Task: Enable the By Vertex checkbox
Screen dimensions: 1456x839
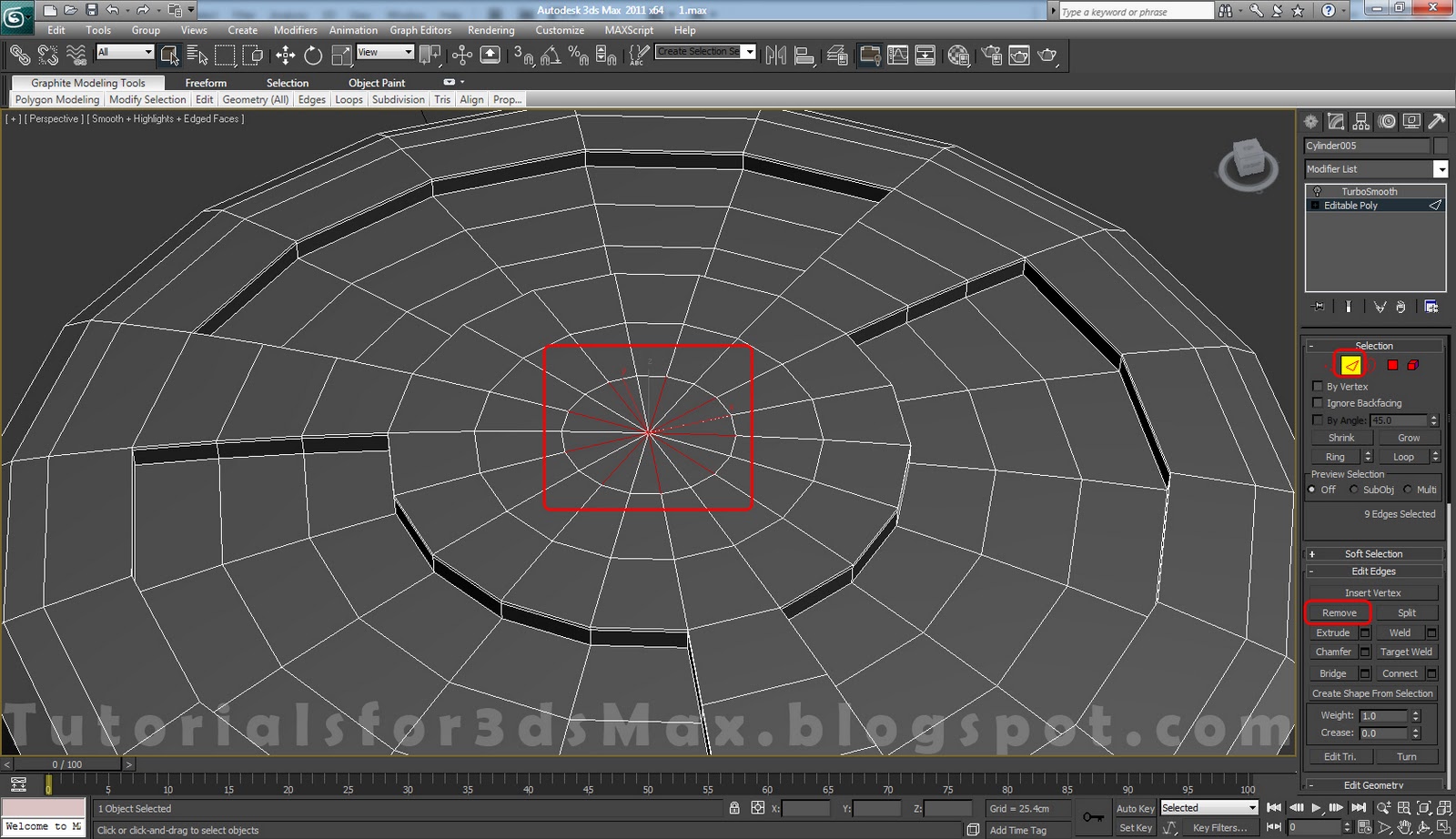Action: click(1317, 387)
